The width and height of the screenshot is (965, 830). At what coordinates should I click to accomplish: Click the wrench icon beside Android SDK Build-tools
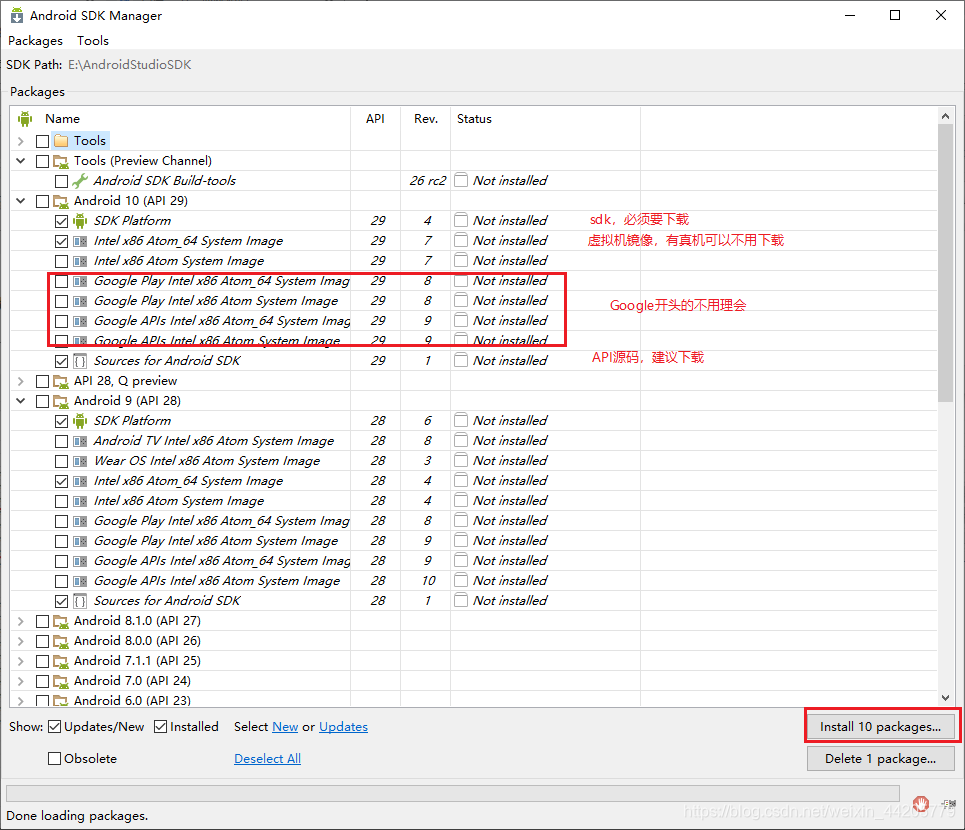(x=80, y=181)
